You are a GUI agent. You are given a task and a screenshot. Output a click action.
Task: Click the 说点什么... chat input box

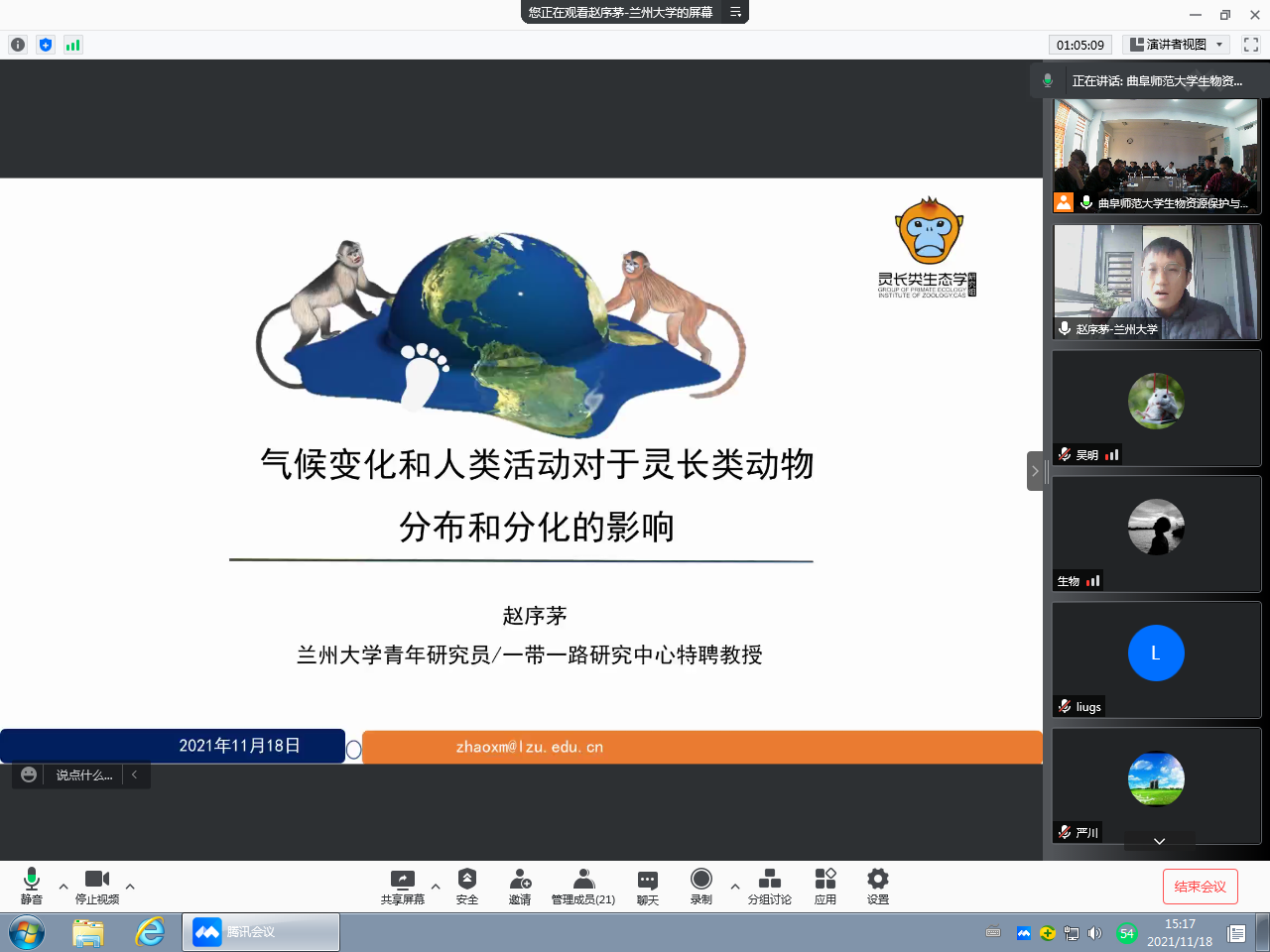point(83,775)
